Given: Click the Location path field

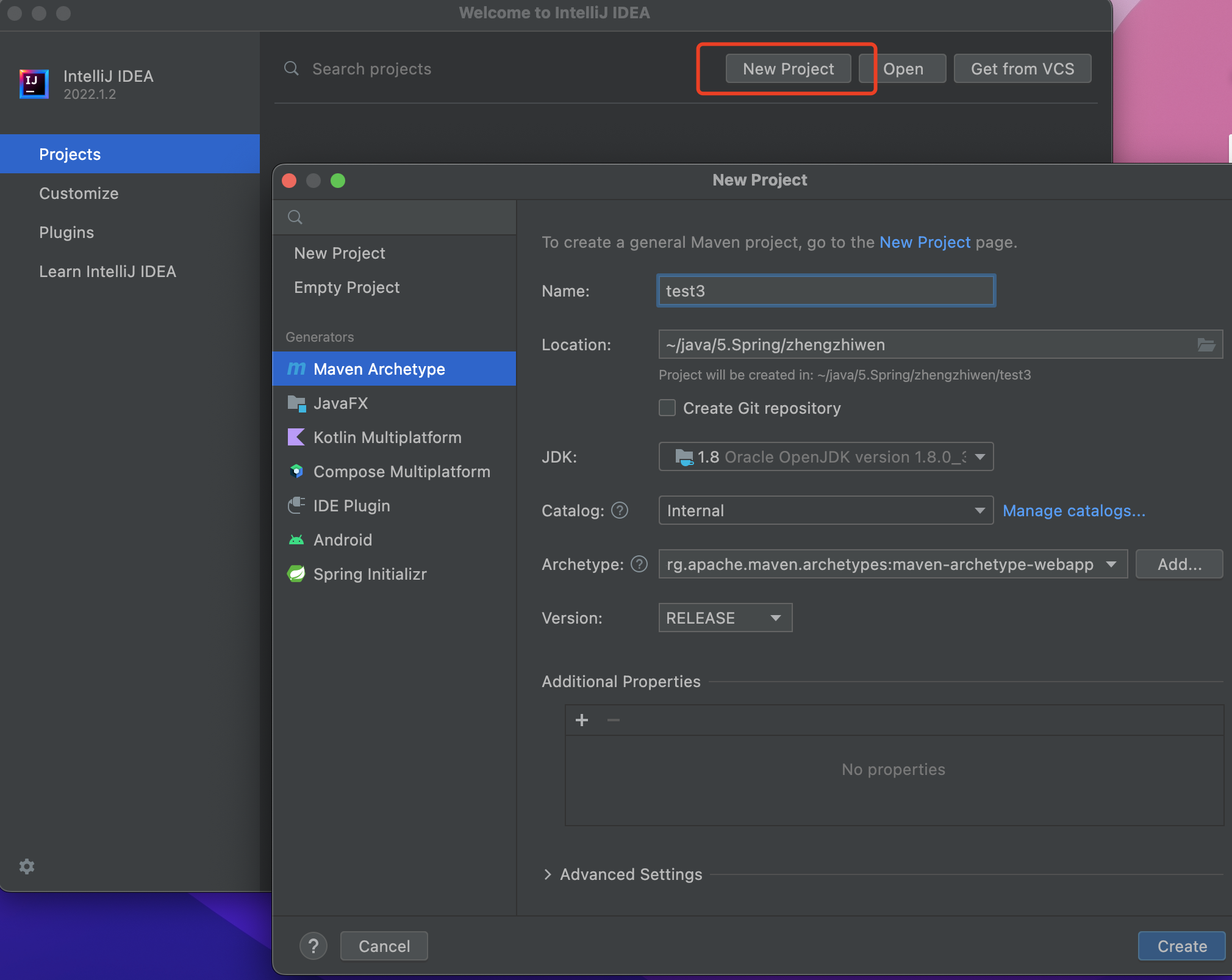Looking at the screenshot, I should pos(940,344).
